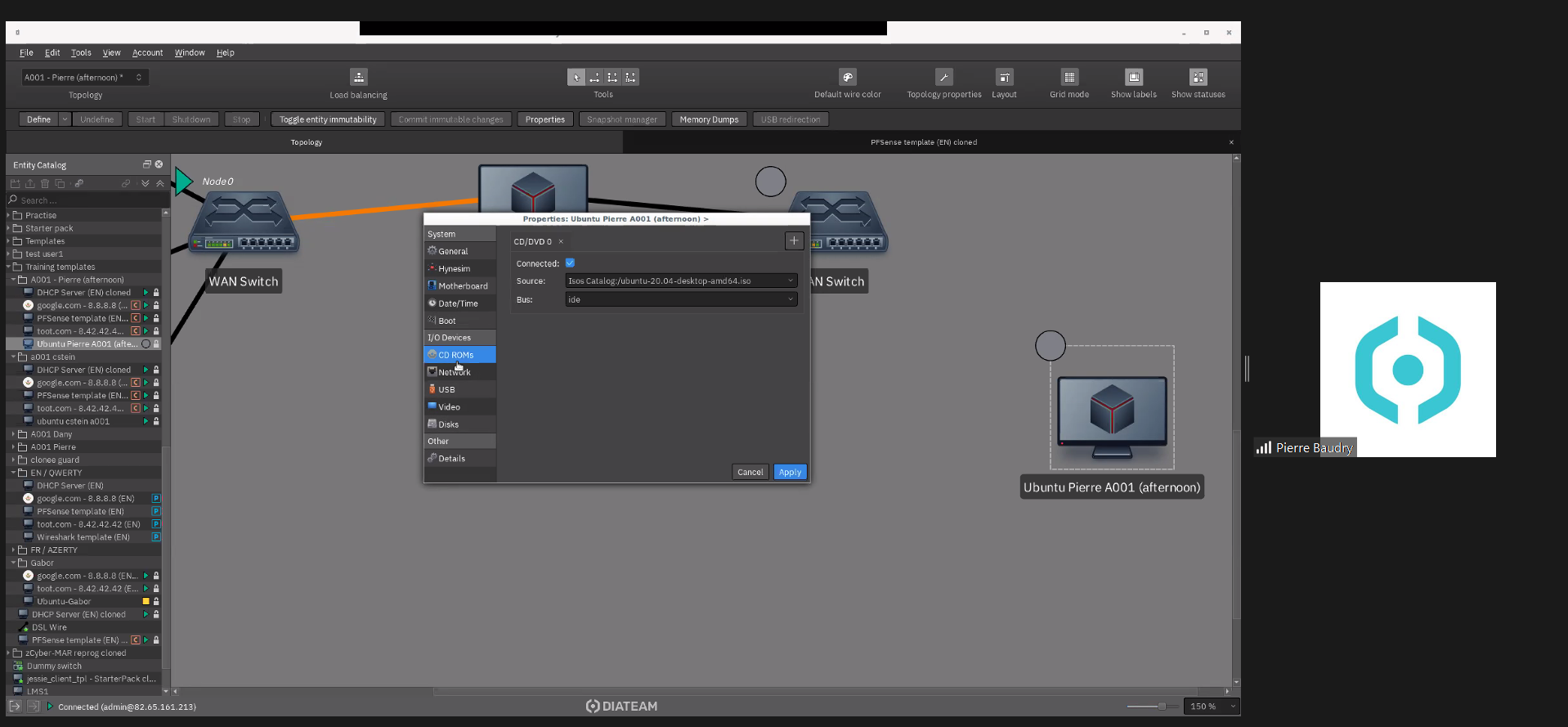Open the topology selector A001 - Pierre
The width and height of the screenshot is (1568, 727).
tap(84, 78)
